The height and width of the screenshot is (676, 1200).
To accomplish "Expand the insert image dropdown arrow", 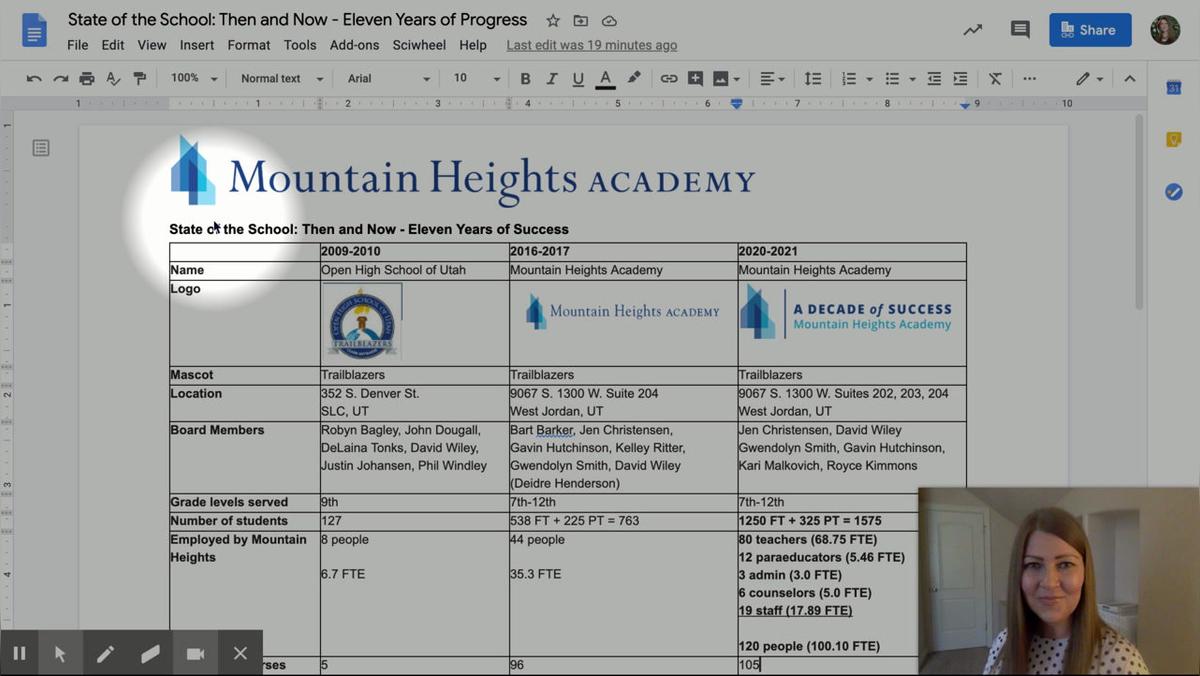I will point(737,79).
